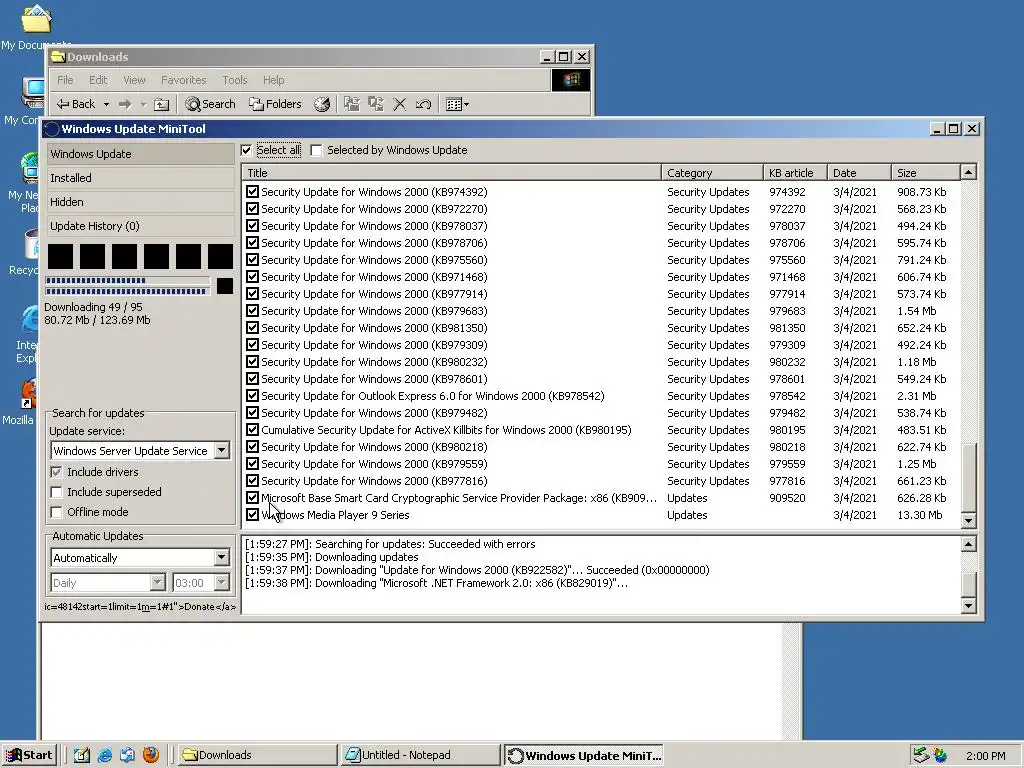Open the Back history dropdown arrow in the Downloads window
This screenshot has height=768, width=1024.
point(106,104)
